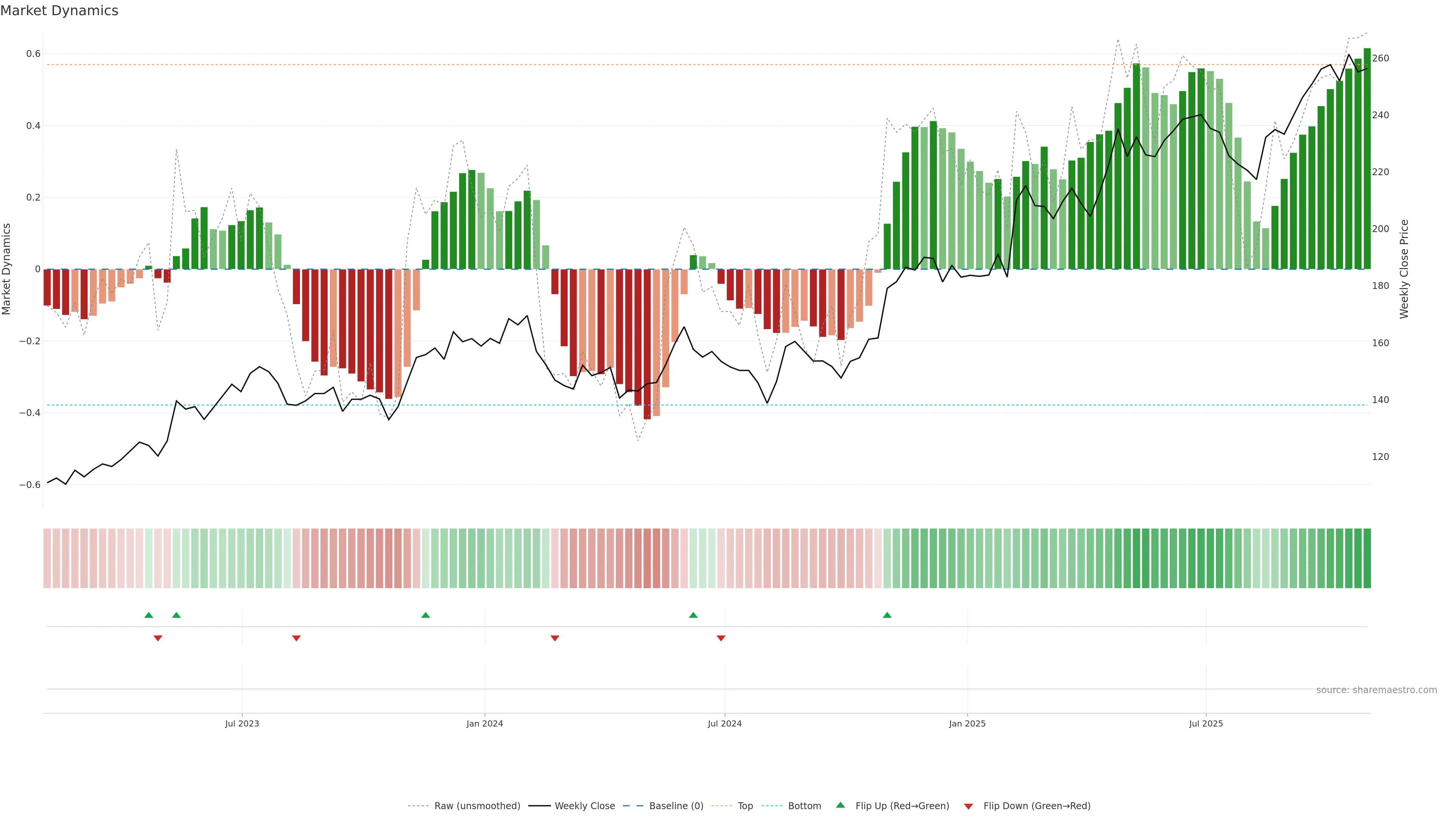
Task: Click the Jan 2025 x-axis label
Action: 967,723
